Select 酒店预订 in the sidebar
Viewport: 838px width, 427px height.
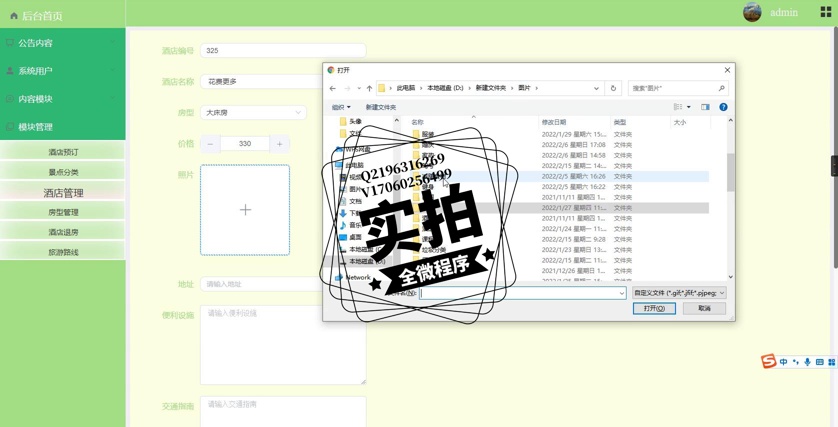(63, 152)
